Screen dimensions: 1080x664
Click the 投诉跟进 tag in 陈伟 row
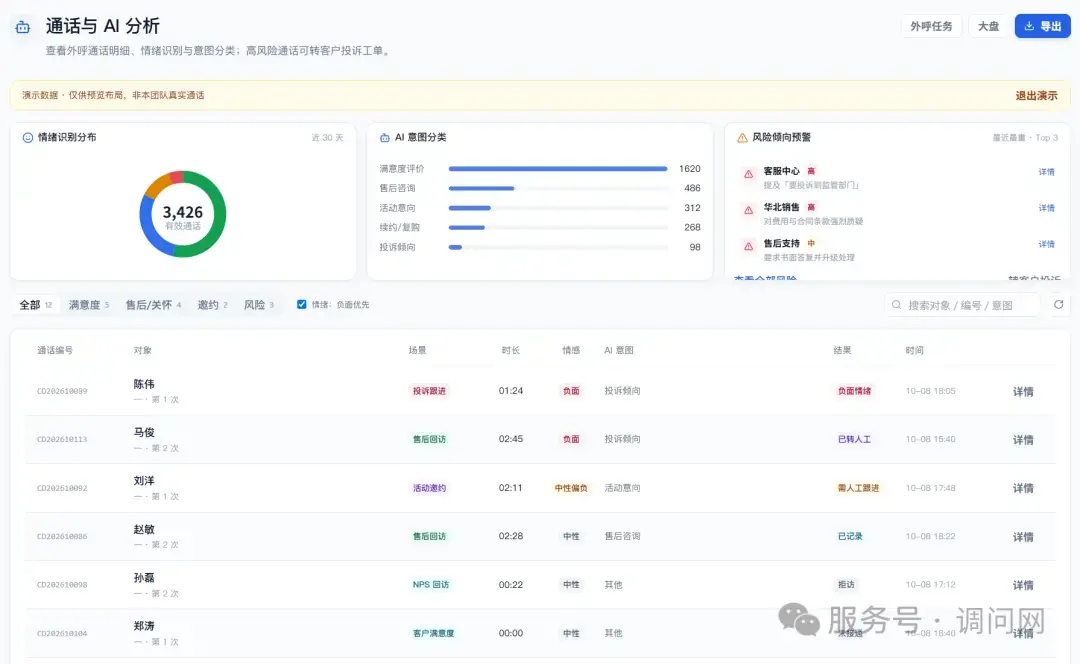point(429,391)
